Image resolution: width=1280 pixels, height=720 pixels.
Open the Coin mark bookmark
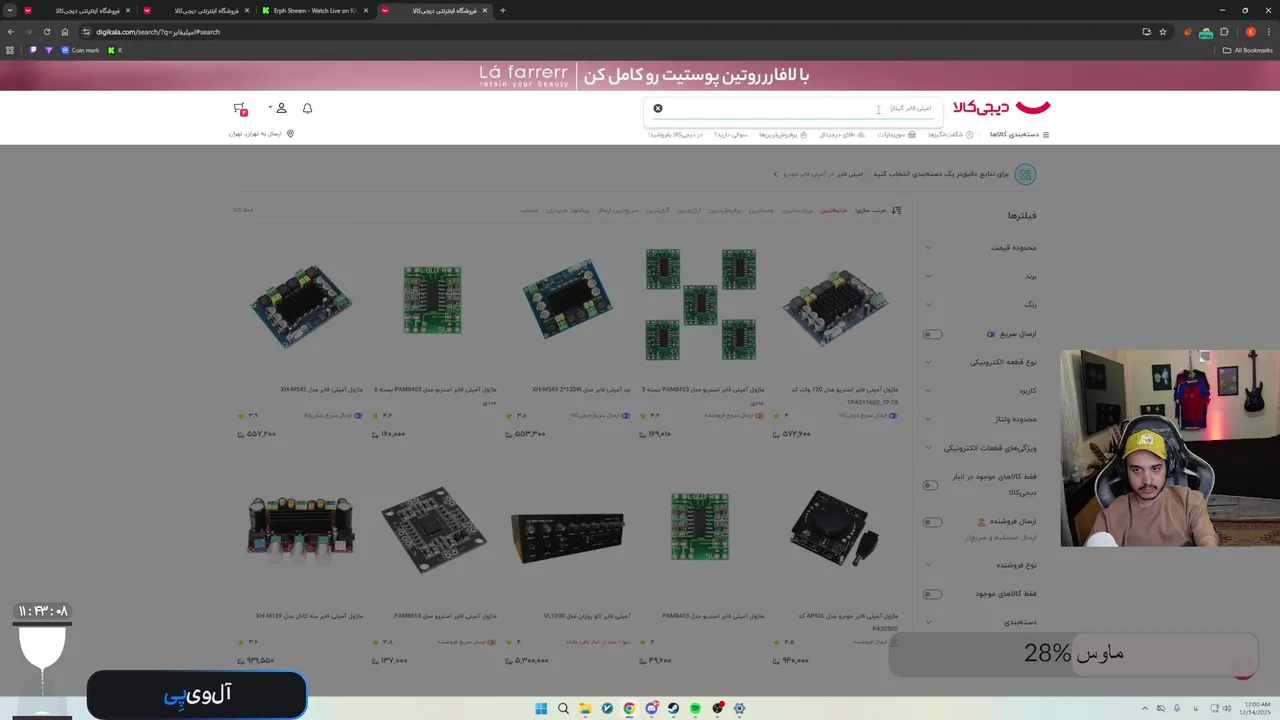coord(80,50)
